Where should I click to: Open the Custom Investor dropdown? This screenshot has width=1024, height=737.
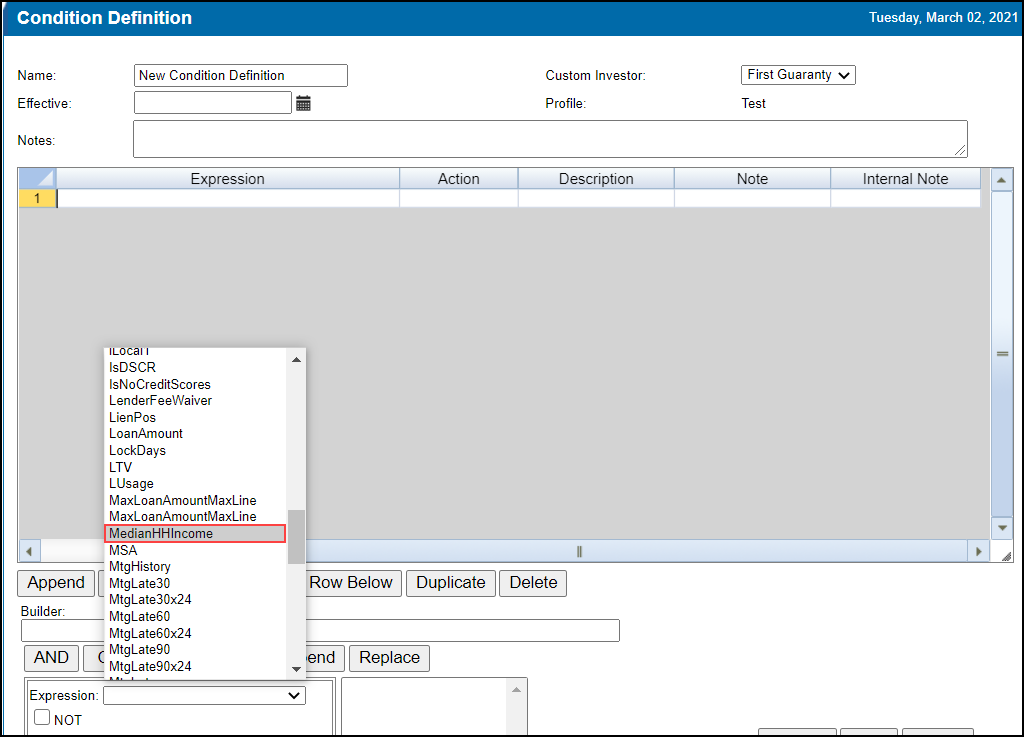[797, 75]
